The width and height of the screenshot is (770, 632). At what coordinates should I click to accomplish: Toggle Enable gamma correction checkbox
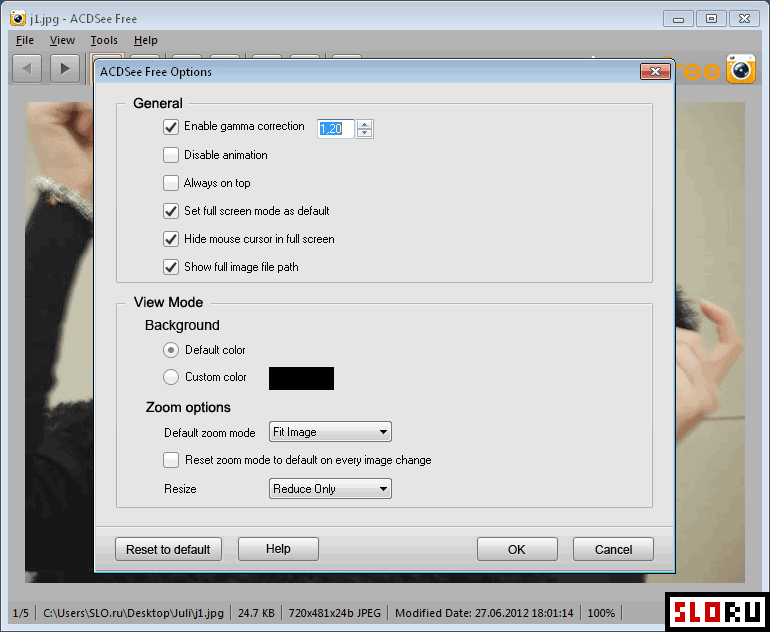click(x=171, y=127)
